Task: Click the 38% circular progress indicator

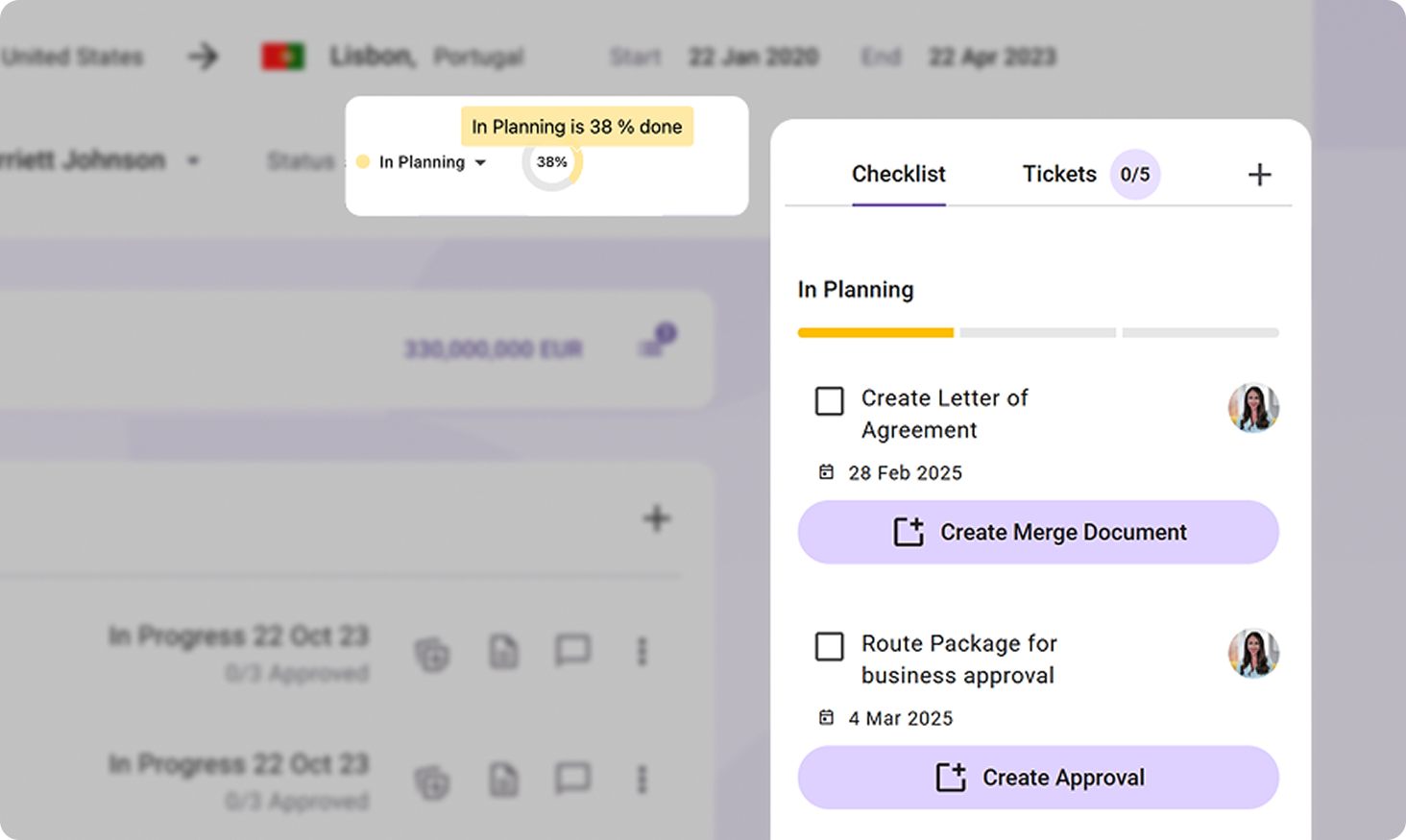Action: 552,162
